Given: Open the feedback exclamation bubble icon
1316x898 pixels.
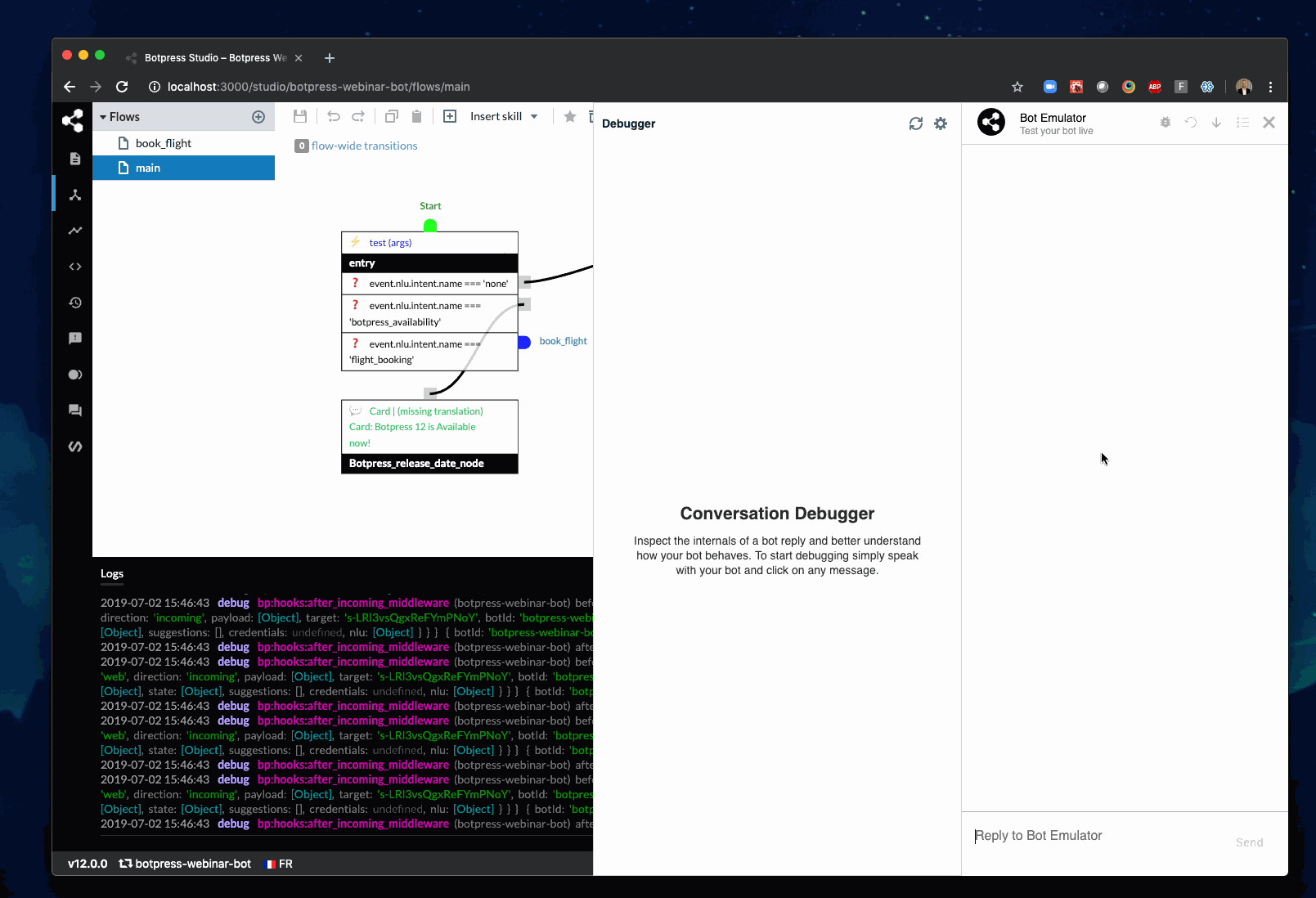Looking at the screenshot, I should tap(75, 339).
